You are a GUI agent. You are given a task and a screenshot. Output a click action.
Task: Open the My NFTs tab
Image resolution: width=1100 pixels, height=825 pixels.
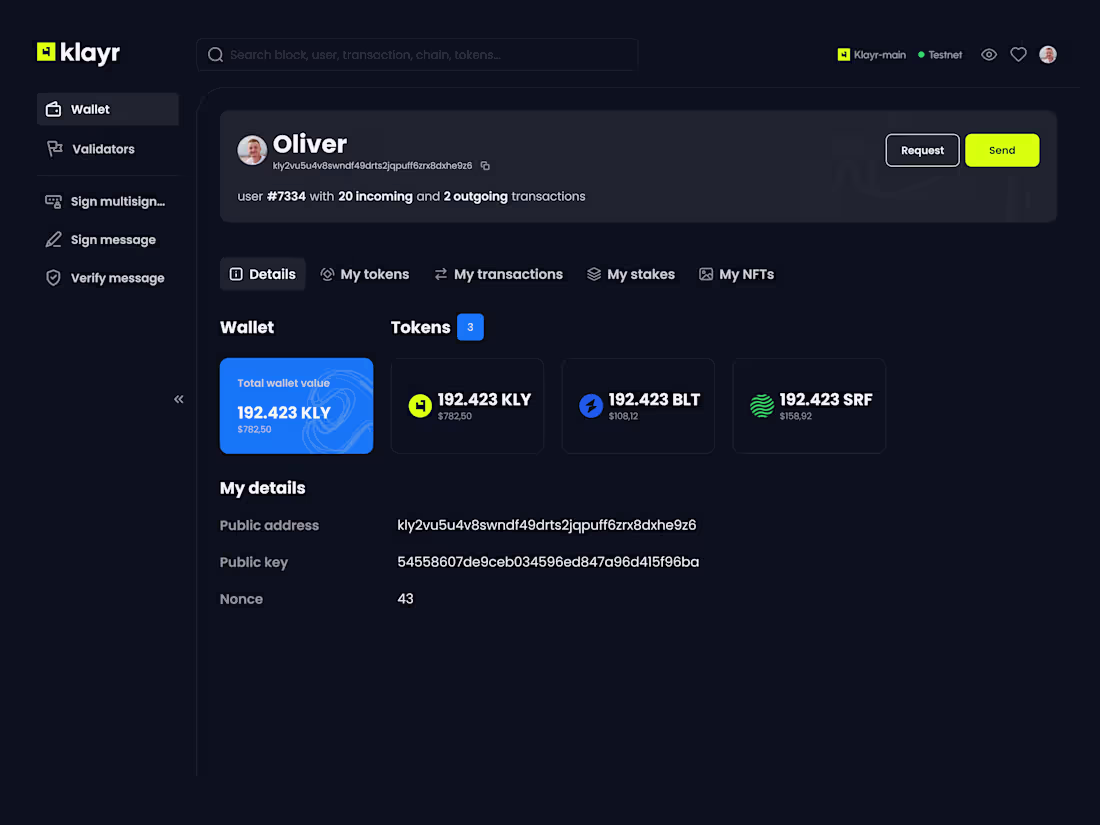click(x=736, y=273)
